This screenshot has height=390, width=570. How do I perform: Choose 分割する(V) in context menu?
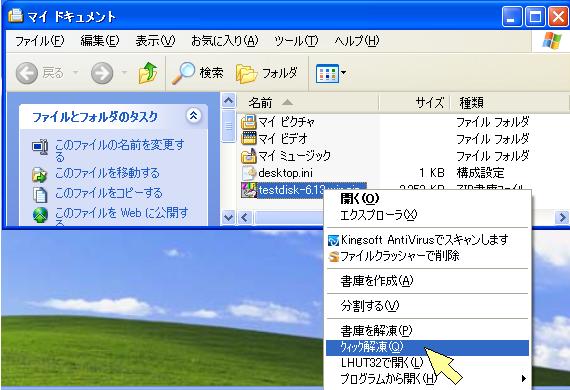pos(428,306)
